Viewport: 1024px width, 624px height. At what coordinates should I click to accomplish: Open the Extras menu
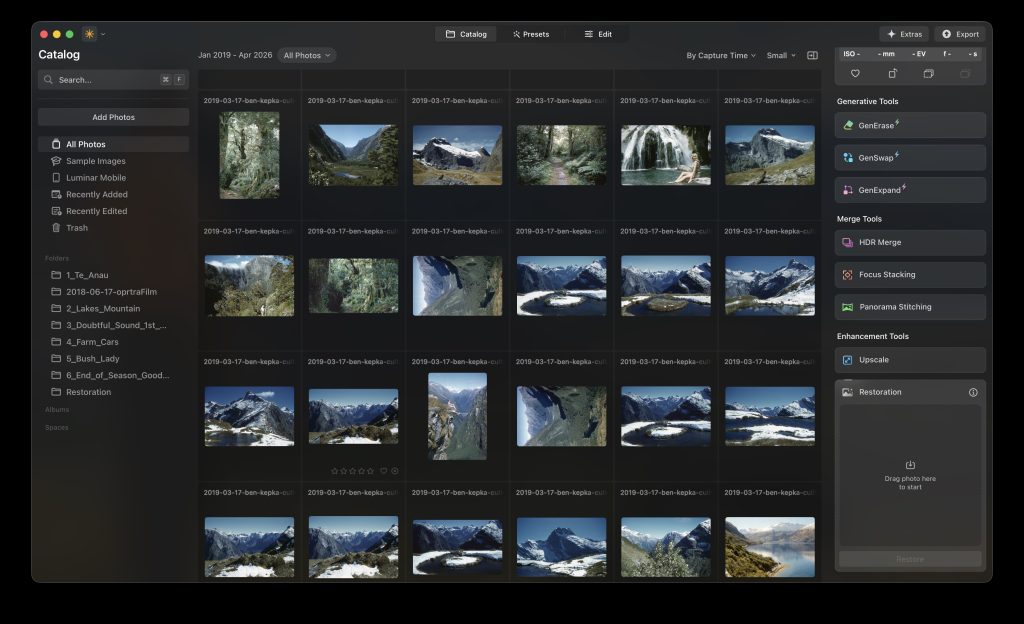click(903, 33)
